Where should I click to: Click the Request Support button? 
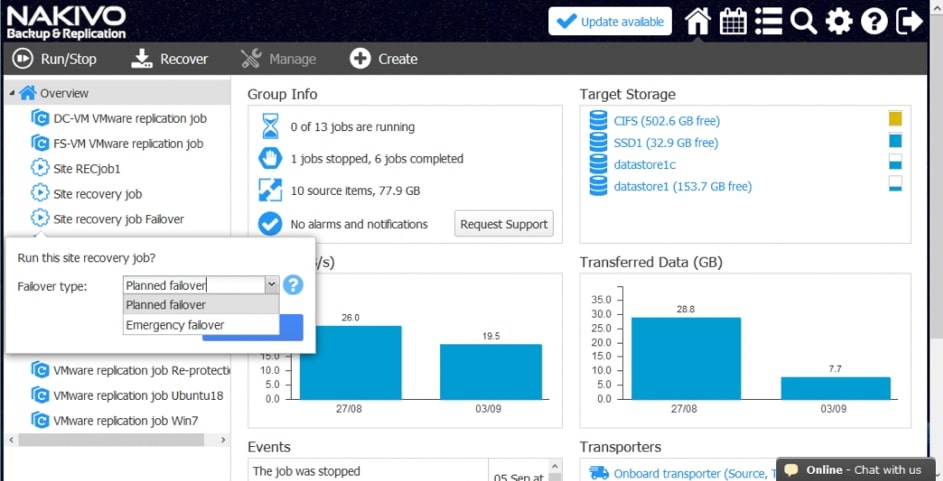point(504,224)
